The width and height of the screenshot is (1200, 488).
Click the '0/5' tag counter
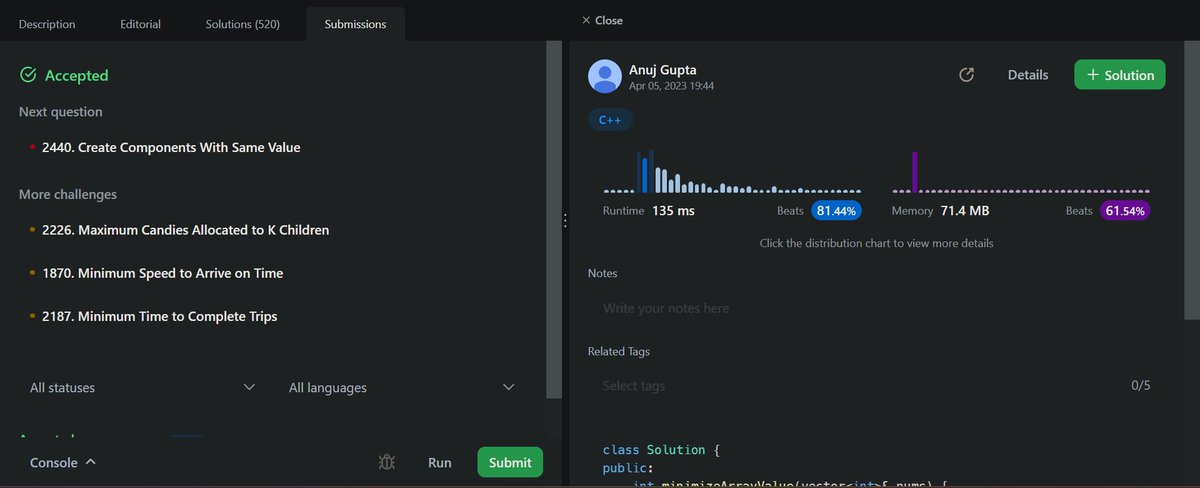pos(1141,385)
